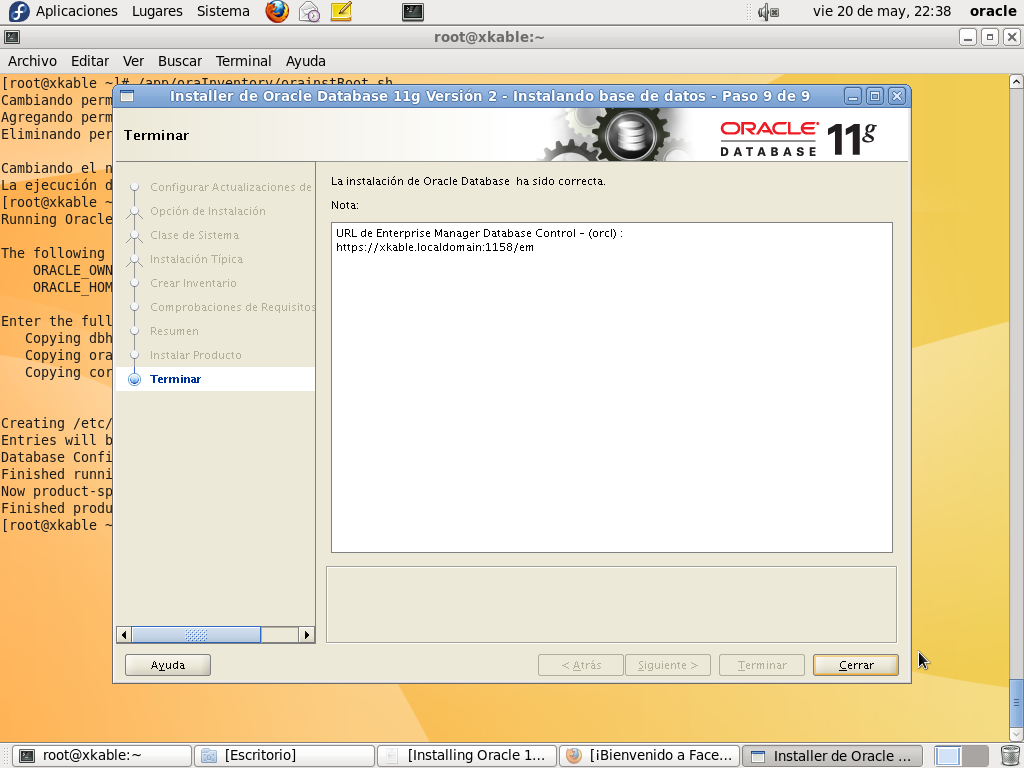The image size is (1024, 768).
Task: Click the Atrás button
Action: pyautogui.click(x=581, y=665)
